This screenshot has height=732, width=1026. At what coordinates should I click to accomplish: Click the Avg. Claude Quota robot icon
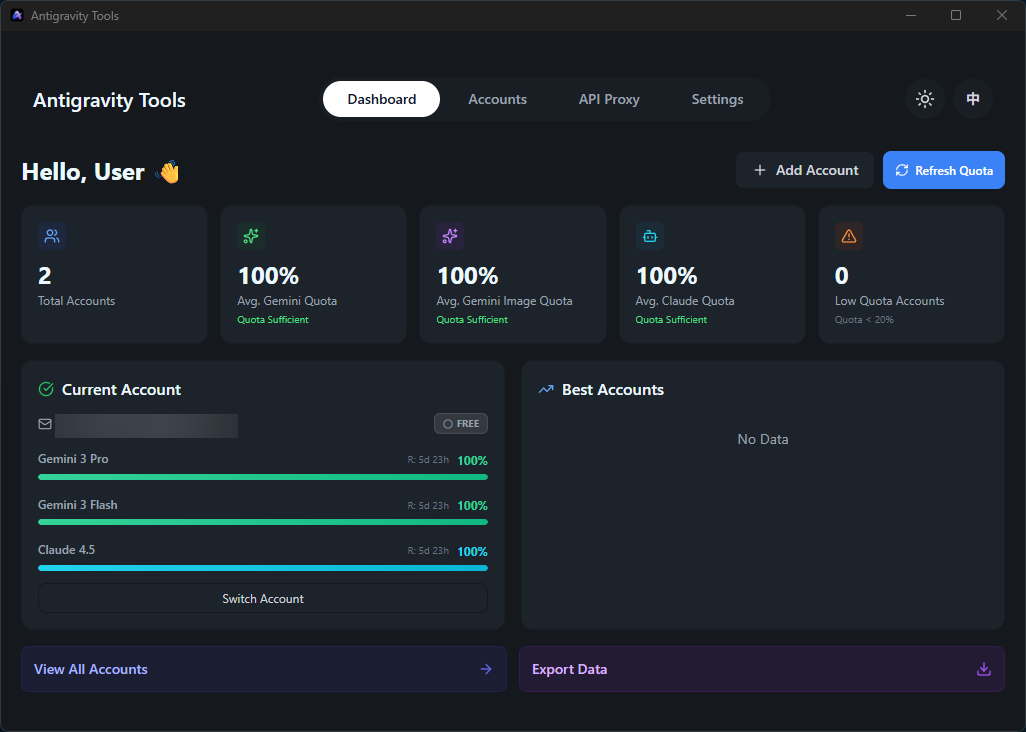click(x=650, y=236)
